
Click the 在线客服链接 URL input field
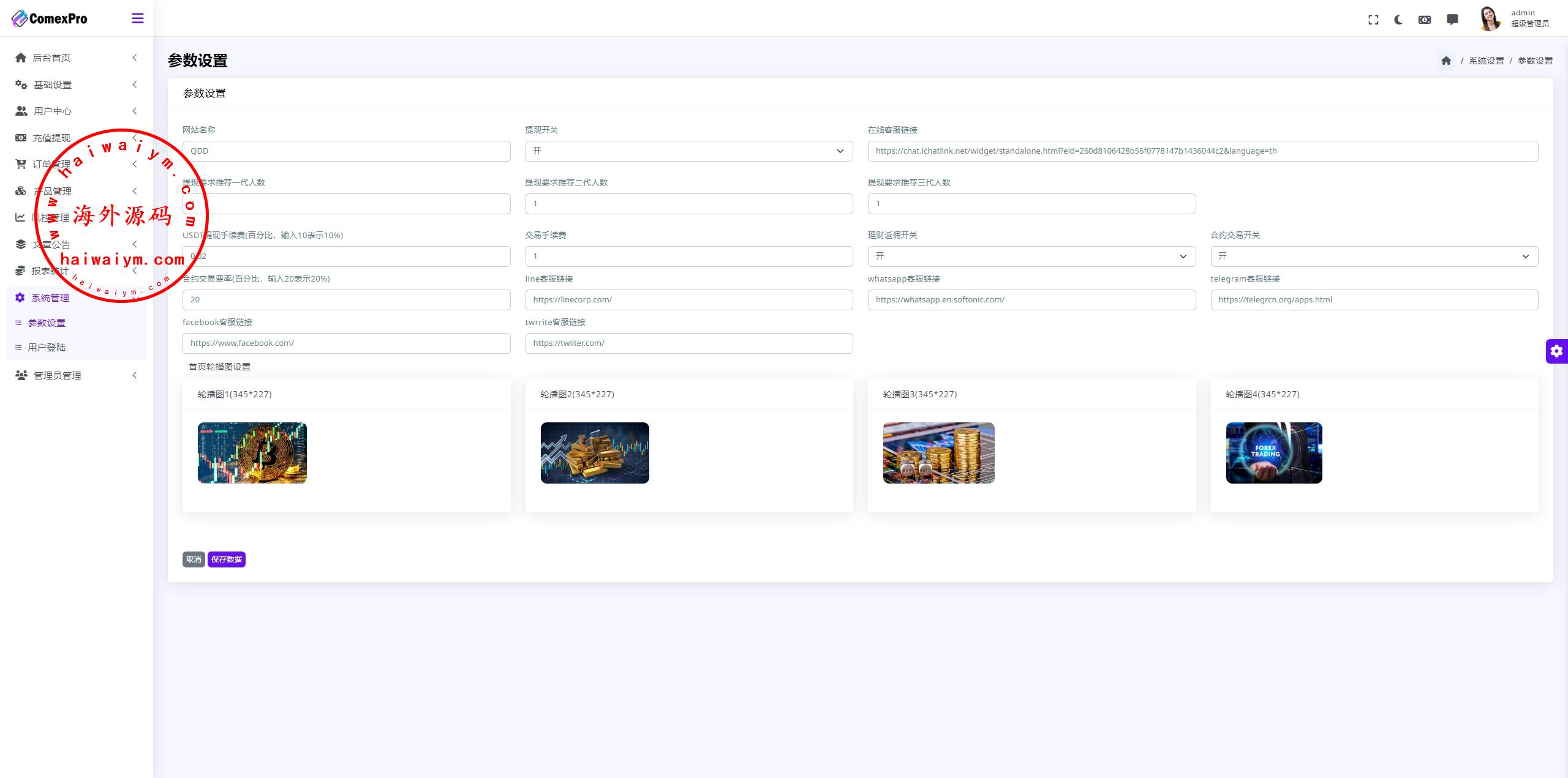1202,151
